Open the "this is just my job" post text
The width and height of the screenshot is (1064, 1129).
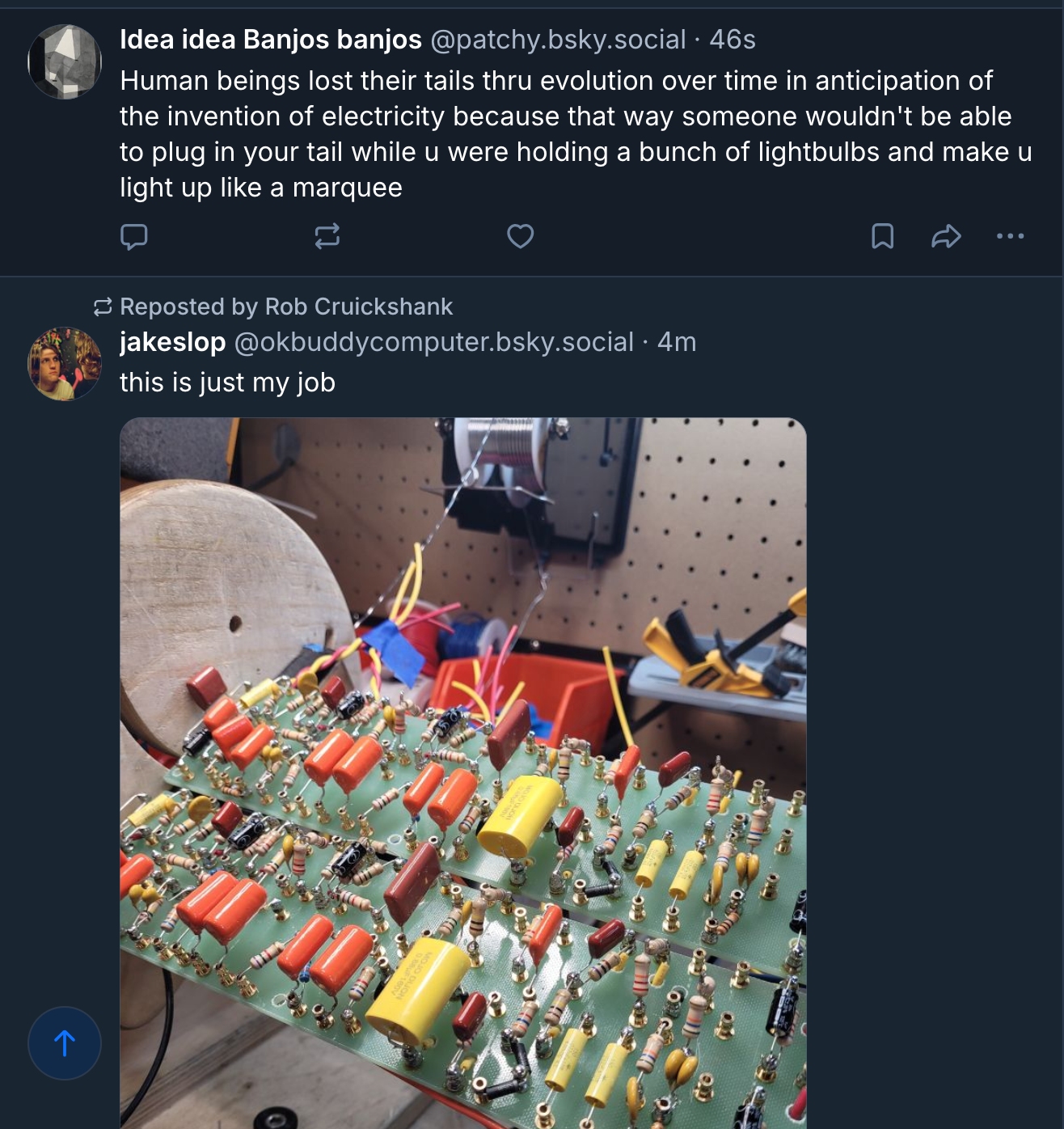tap(227, 382)
